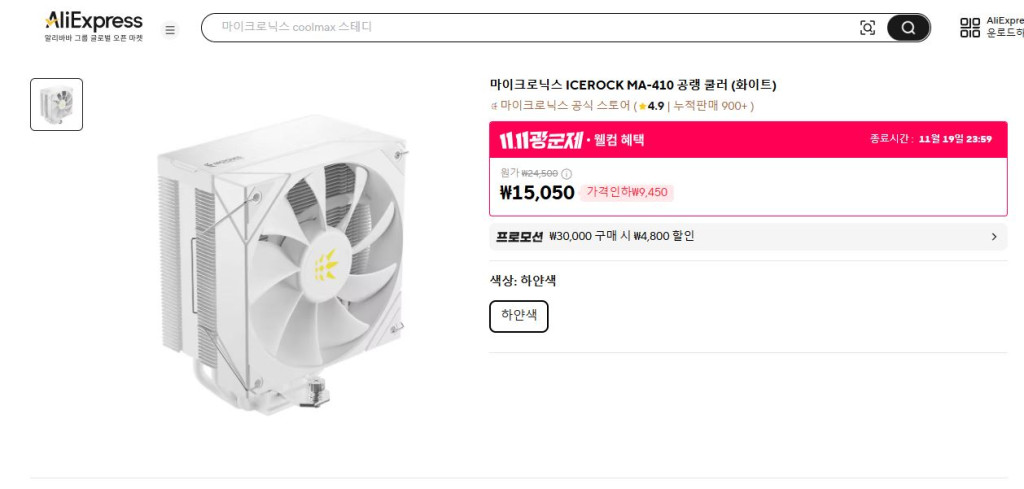Click the 가격인하 ₩9,450 badge
Viewport: 1024px width, 489px height.
pos(627,192)
